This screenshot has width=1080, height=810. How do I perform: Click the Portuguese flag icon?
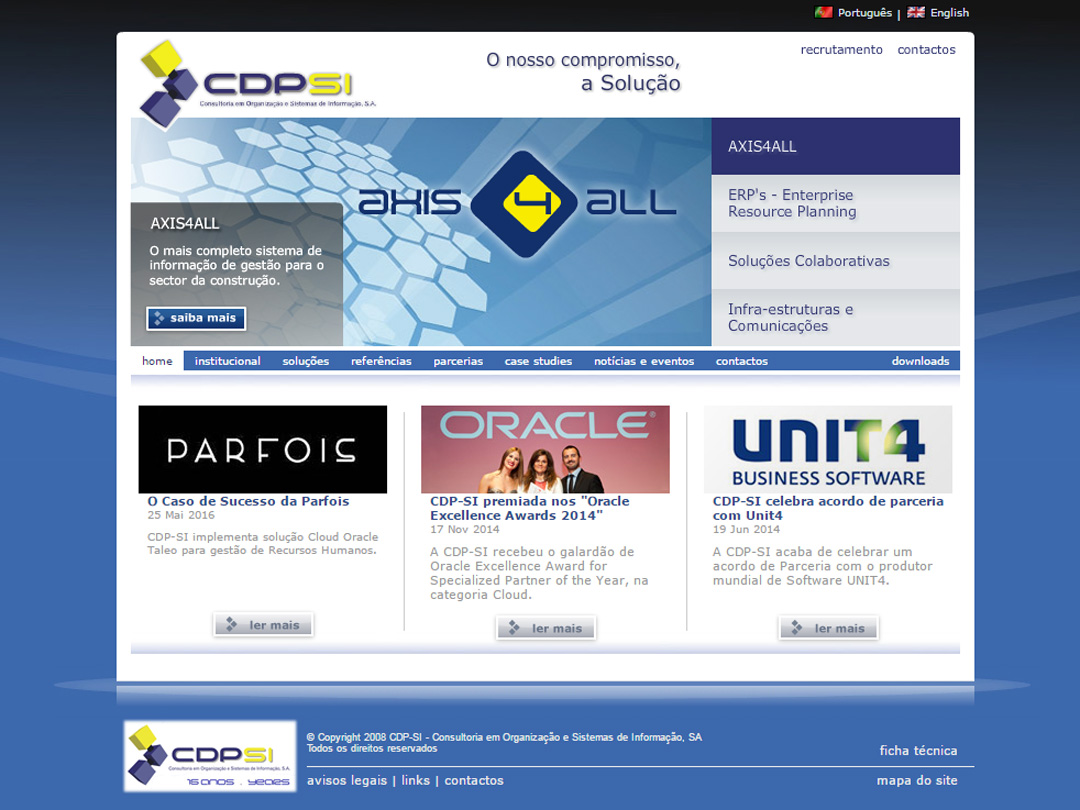click(x=824, y=13)
